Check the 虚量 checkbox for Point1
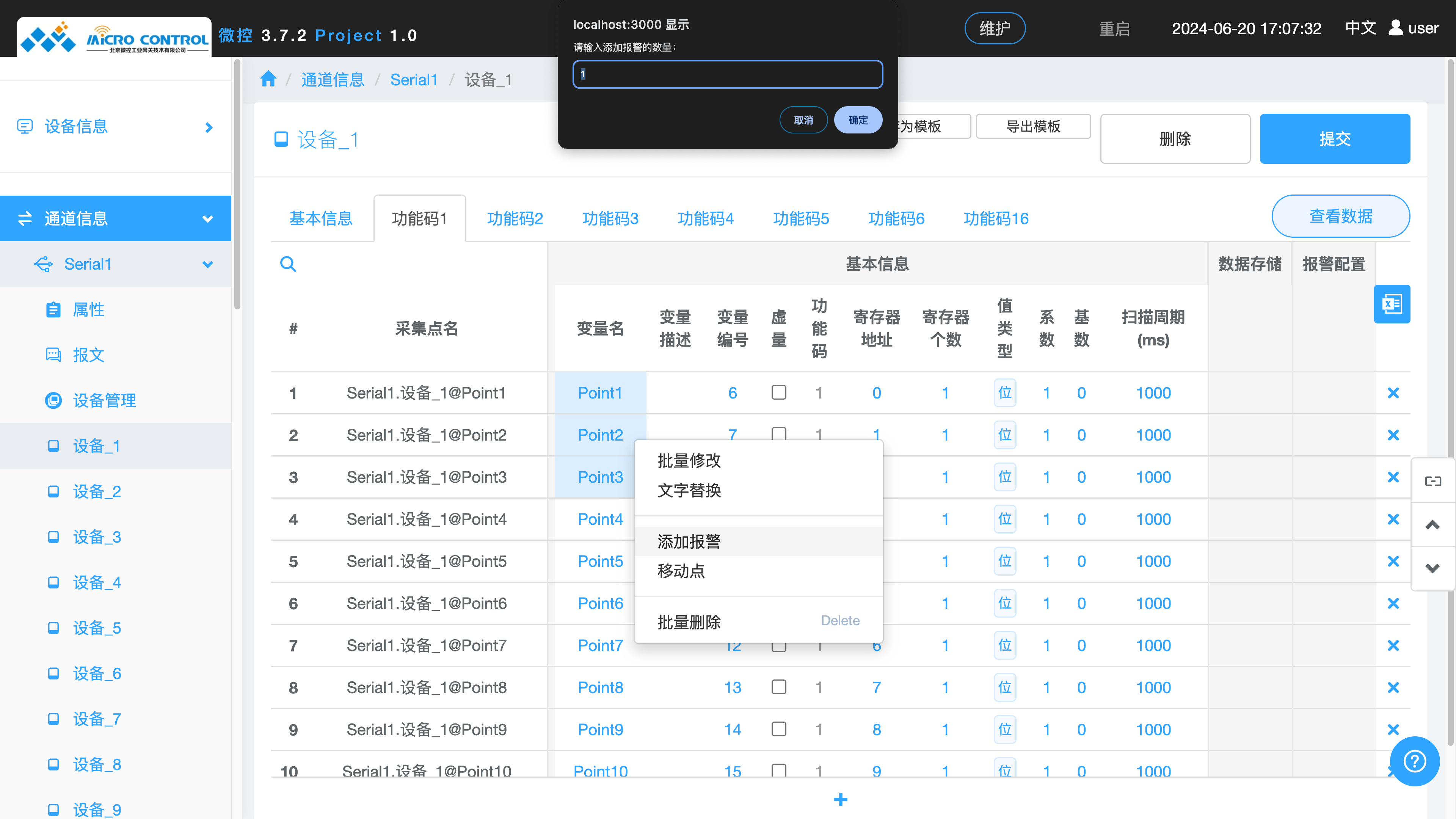The height and width of the screenshot is (819, 1456). [x=779, y=392]
